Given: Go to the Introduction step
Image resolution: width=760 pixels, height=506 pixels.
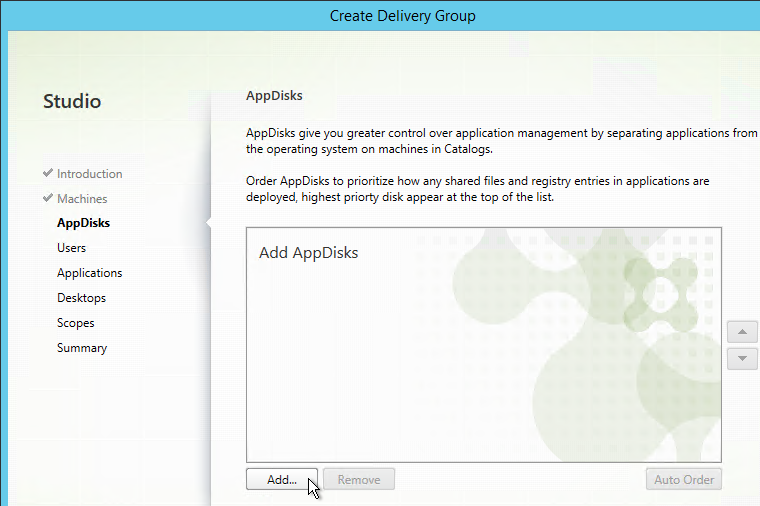Looking at the screenshot, I should coord(89,174).
